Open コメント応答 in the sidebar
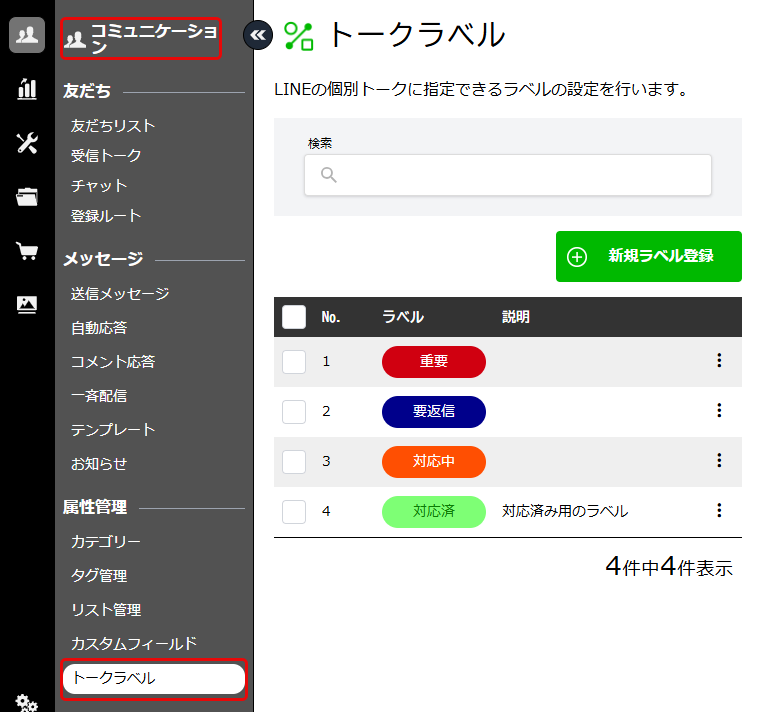This screenshot has height=712, width=764. 113,362
